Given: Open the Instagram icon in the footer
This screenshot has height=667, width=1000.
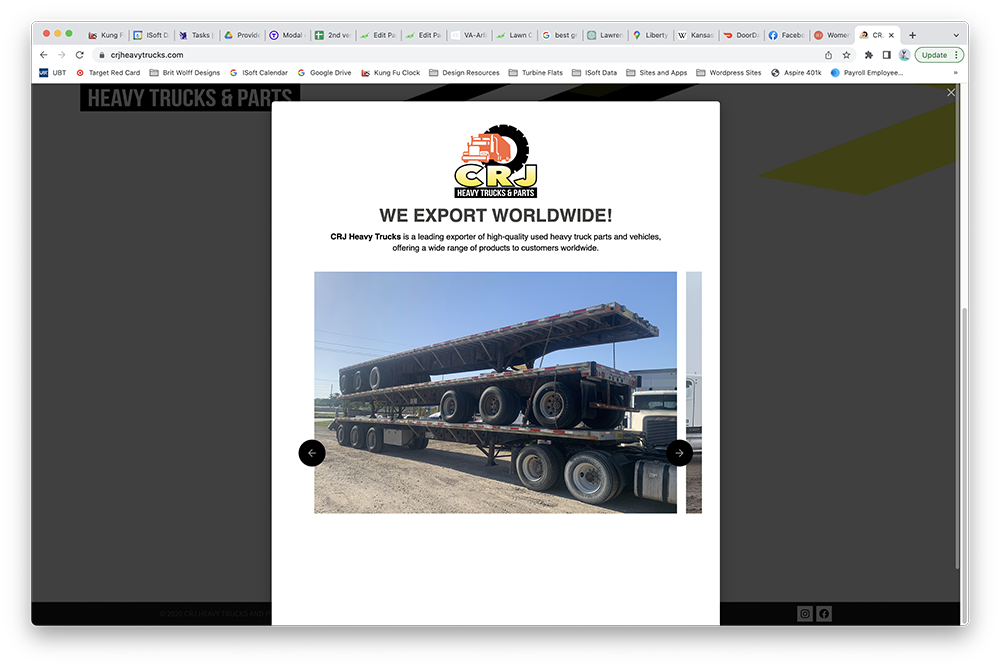Looking at the screenshot, I should coord(805,613).
